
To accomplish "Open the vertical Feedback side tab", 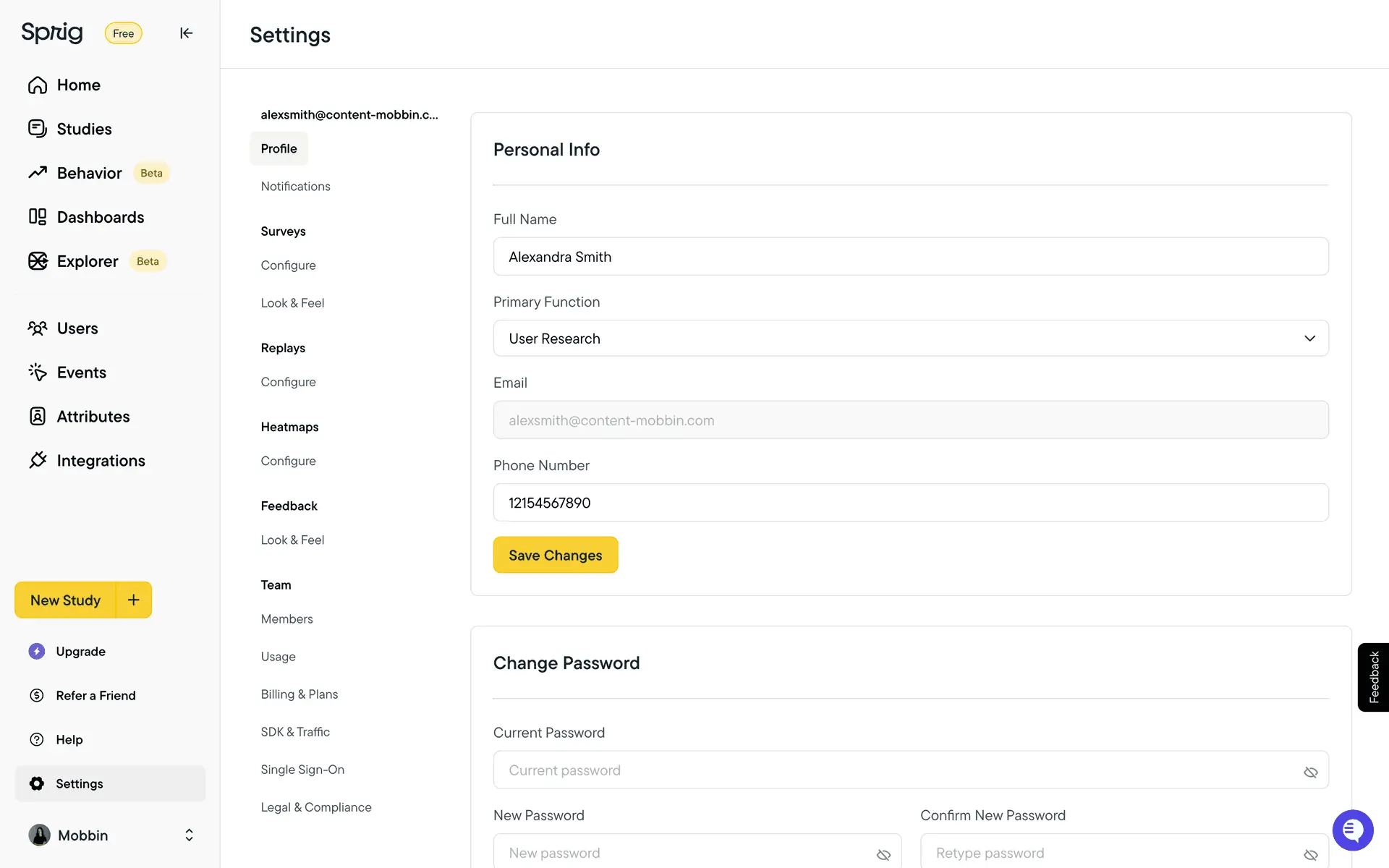I will point(1373,677).
